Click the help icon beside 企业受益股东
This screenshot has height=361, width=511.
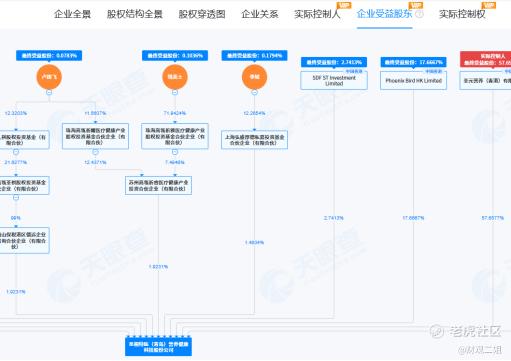click(420, 14)
